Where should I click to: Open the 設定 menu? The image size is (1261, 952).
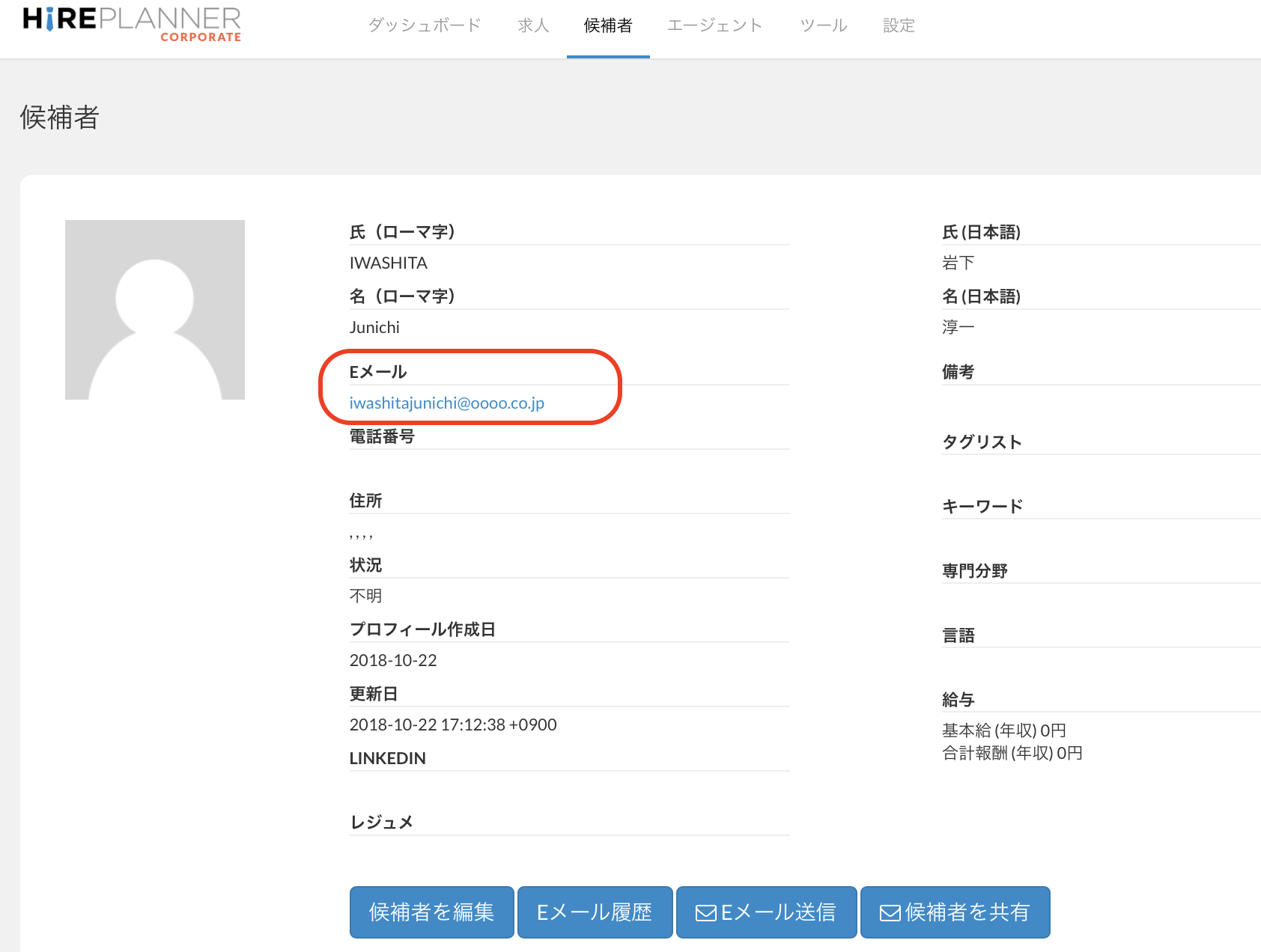(899, 26)
